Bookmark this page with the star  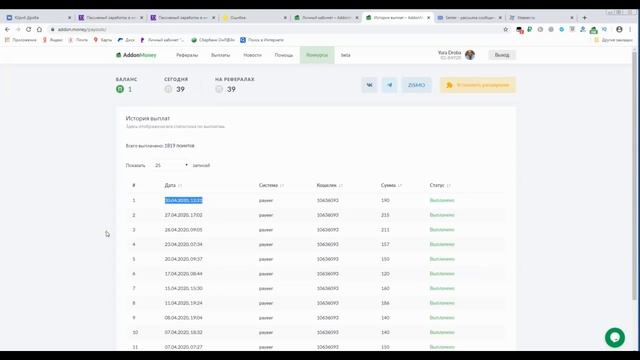(506, 29)
